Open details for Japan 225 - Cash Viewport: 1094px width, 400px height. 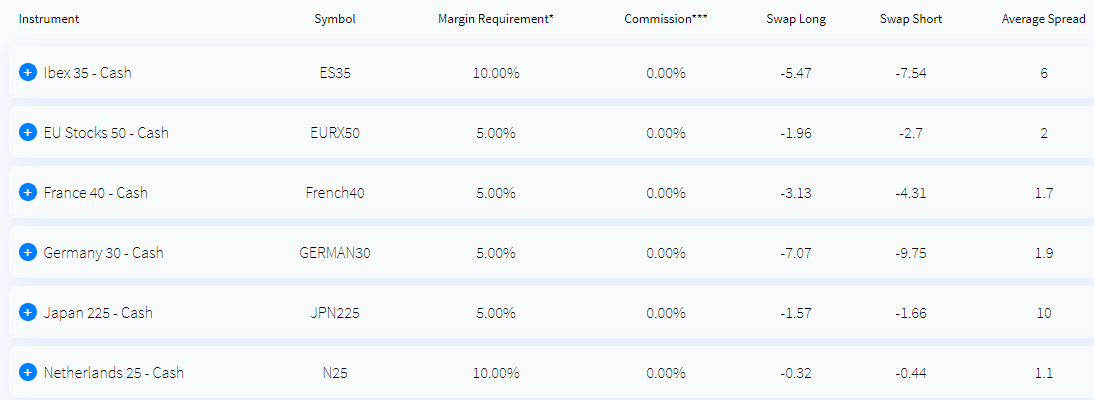point(27,313)
